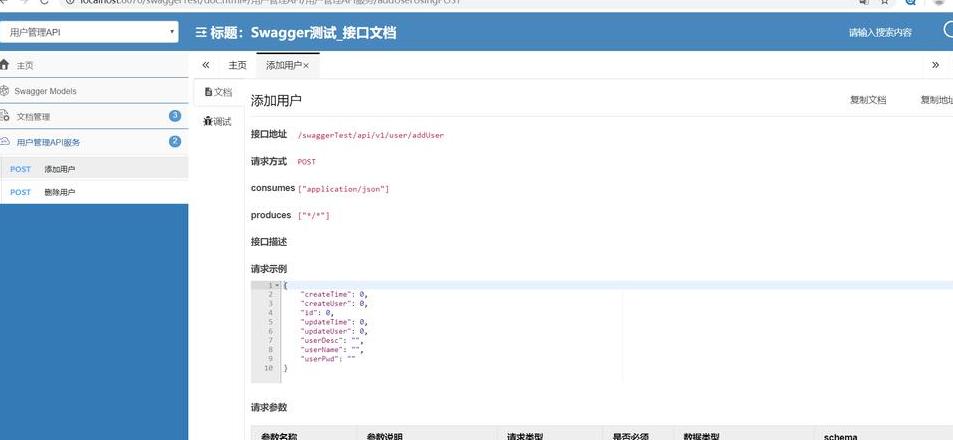Click the 请求参数 section label
This screenshot has width=953, height=440.
pyautogui.click(x=269, y=407)
